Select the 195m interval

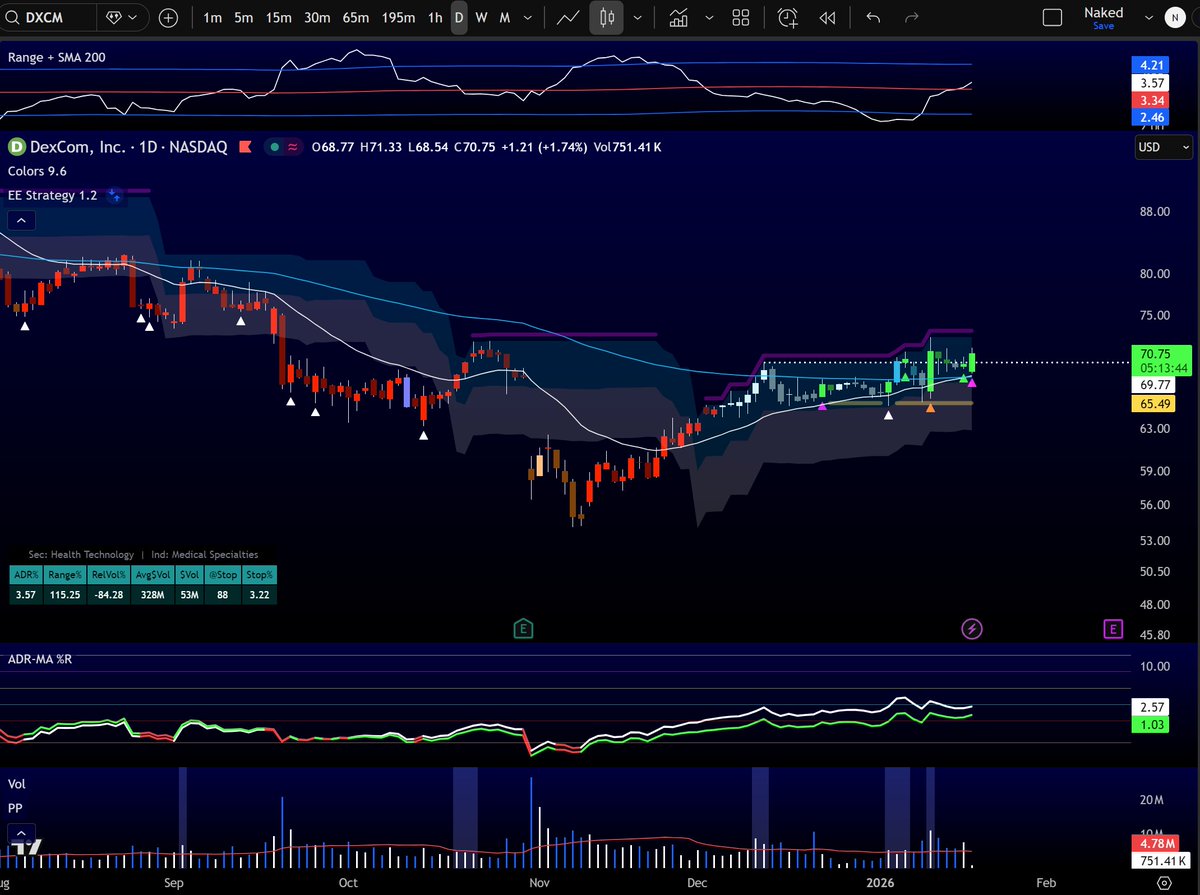pyautogui.click(x=399, y=17)
